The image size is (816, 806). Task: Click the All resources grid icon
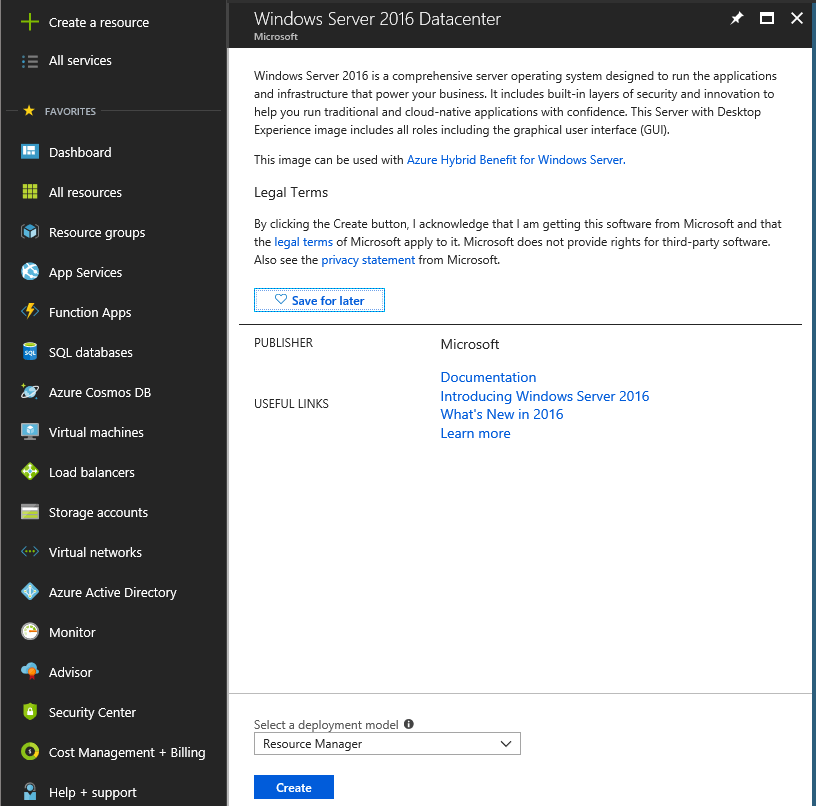pyautogui.click(x=30, y=191)
